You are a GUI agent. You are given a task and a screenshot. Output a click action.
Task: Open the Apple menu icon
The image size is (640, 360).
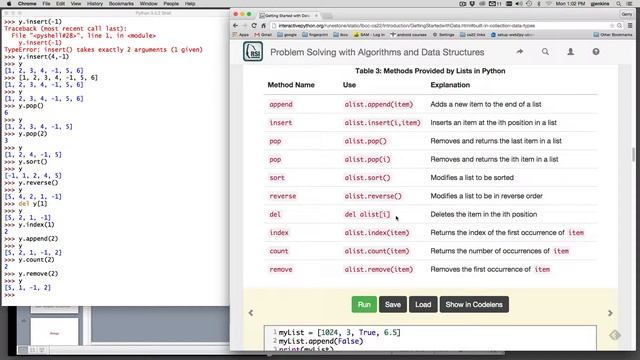click(9, 4)
